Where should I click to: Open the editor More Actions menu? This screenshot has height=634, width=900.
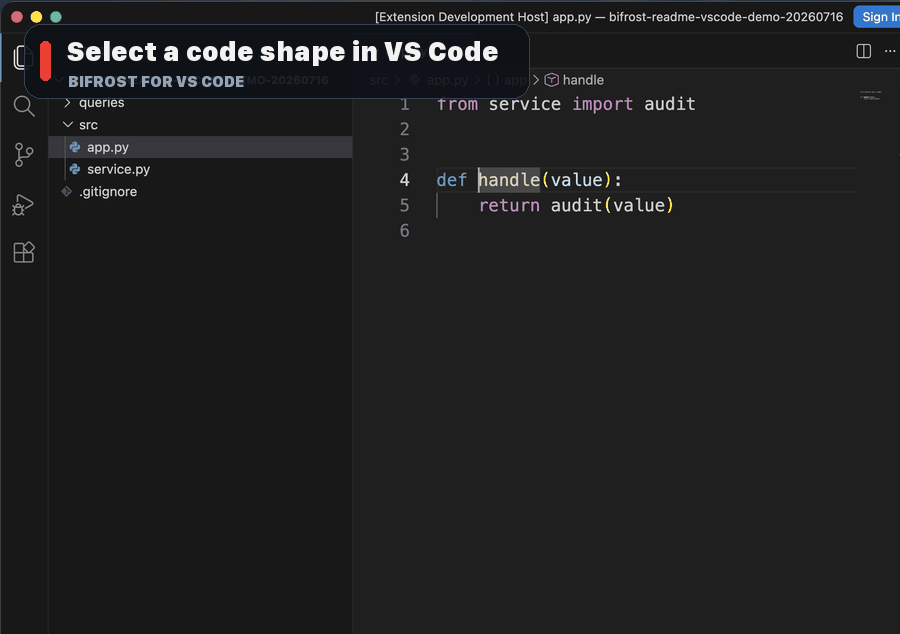pyautogui.click(x=890, y=51)
